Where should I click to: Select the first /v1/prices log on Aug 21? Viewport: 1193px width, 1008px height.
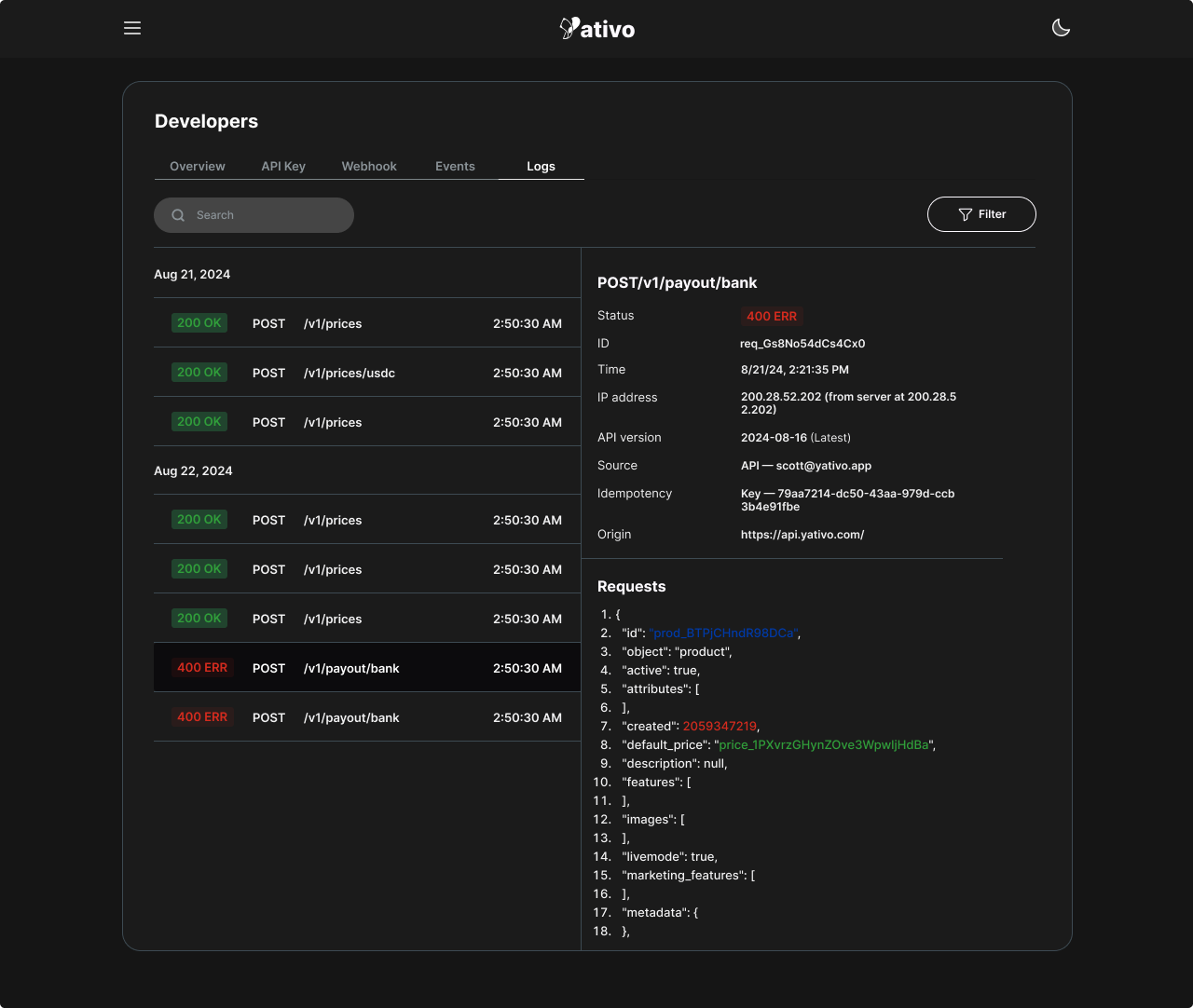[367, 323]
